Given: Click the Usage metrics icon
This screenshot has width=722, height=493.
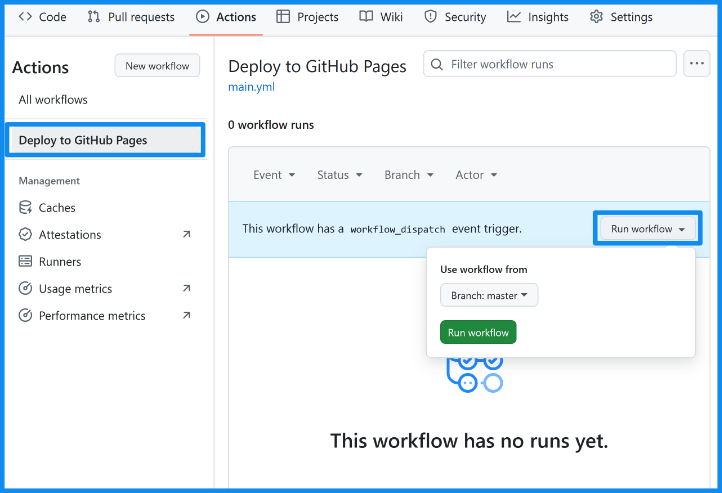Looking at the screenshot, I should [26, 289].
